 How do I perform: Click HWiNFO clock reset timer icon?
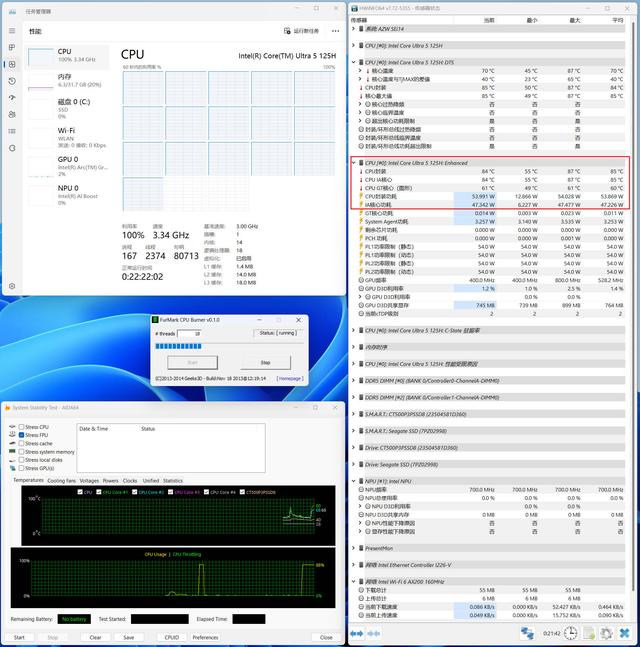(571, 633)
